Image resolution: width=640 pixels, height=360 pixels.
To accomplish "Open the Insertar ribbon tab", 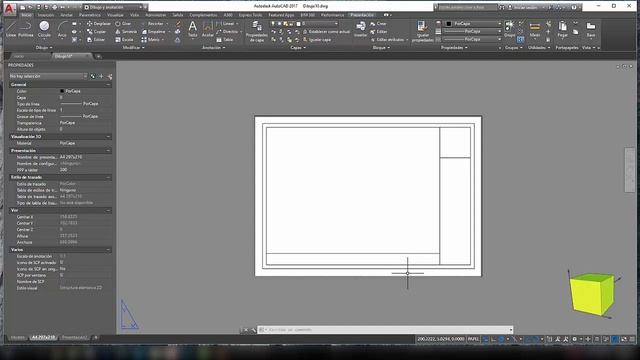I will pos(46,15).
